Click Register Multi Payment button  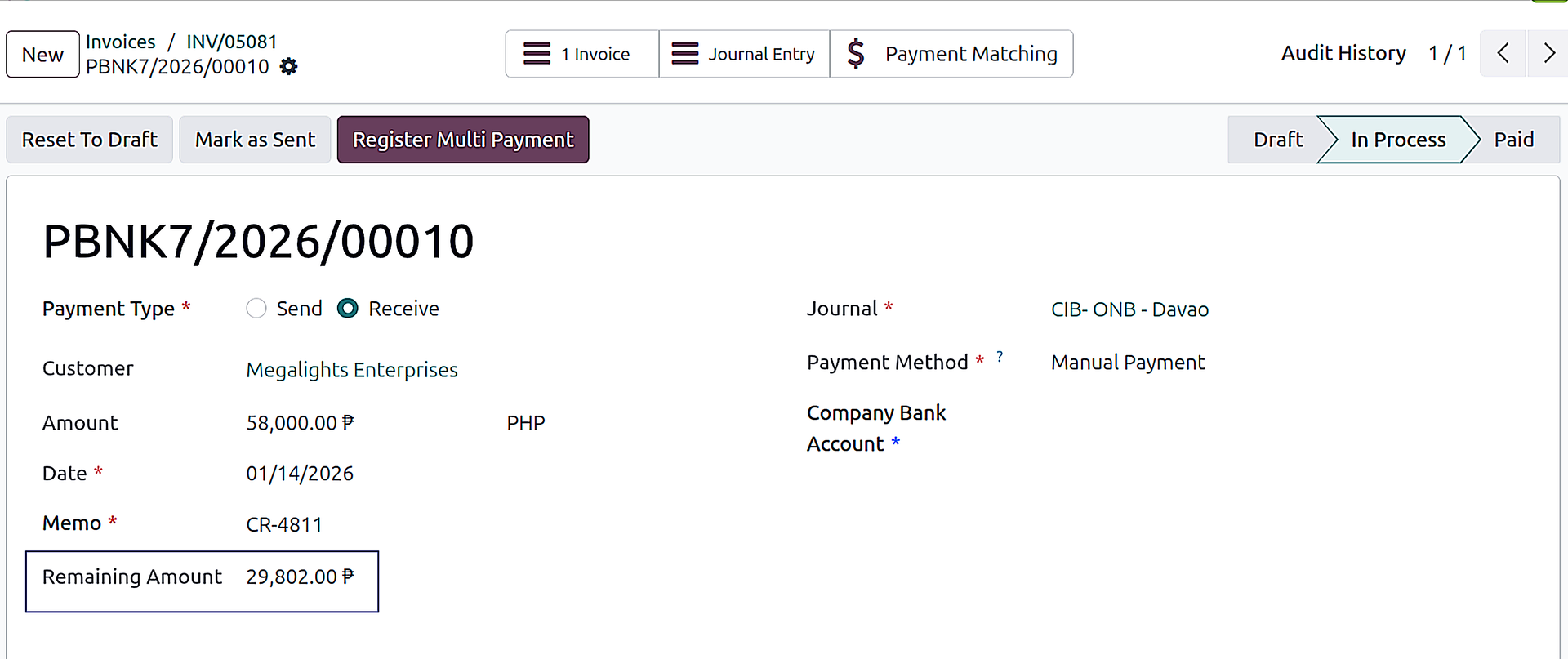[463, 140]
